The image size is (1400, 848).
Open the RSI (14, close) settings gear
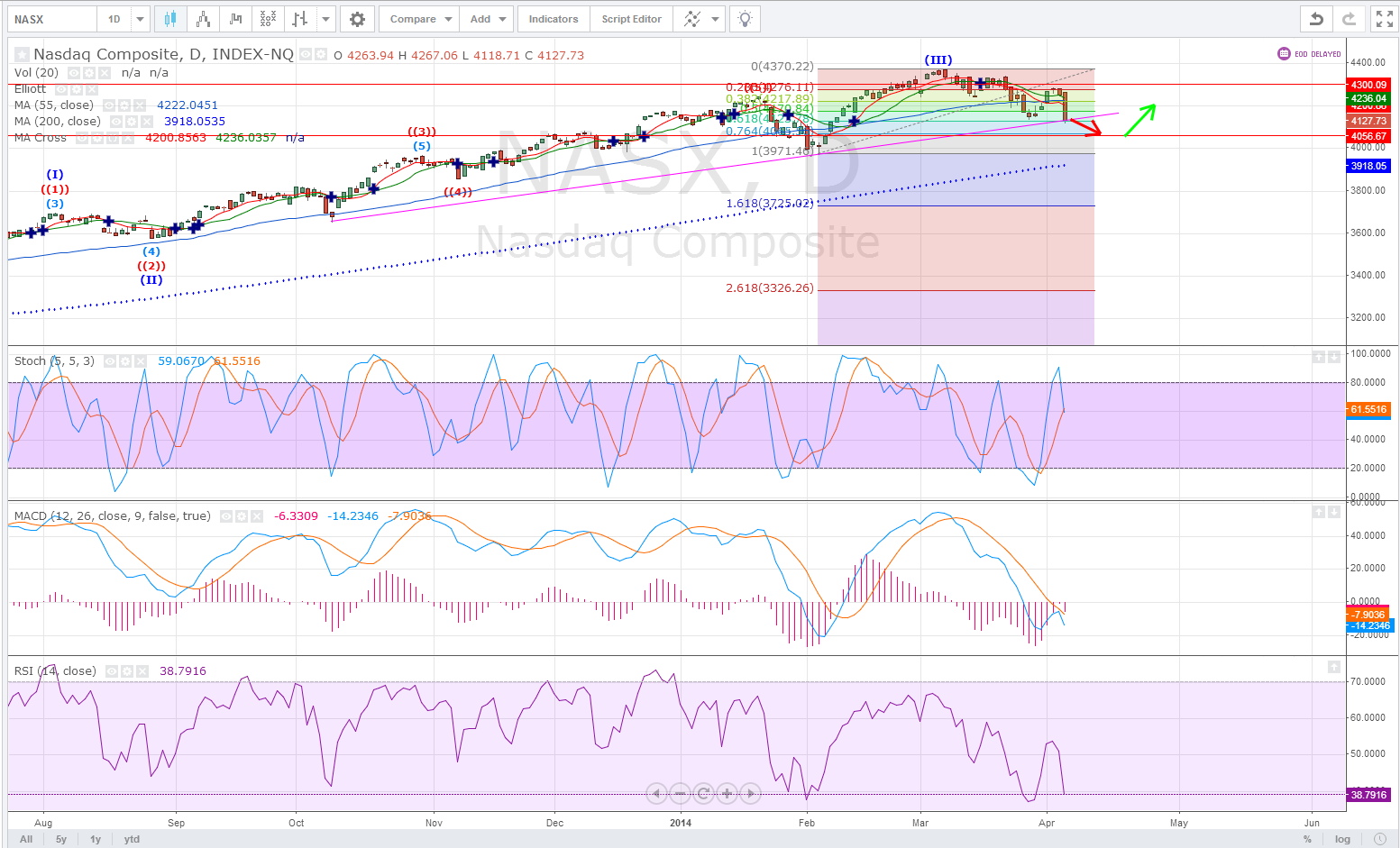coord(127,671)
